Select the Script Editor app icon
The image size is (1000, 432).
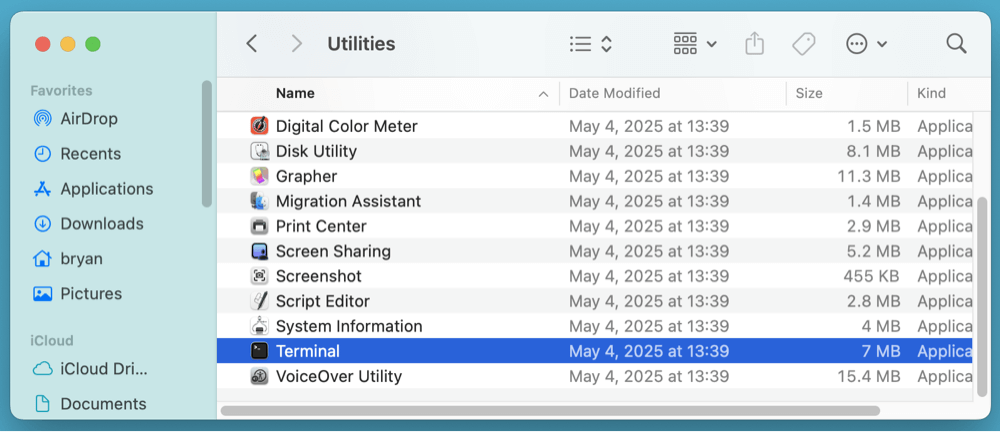260,301
